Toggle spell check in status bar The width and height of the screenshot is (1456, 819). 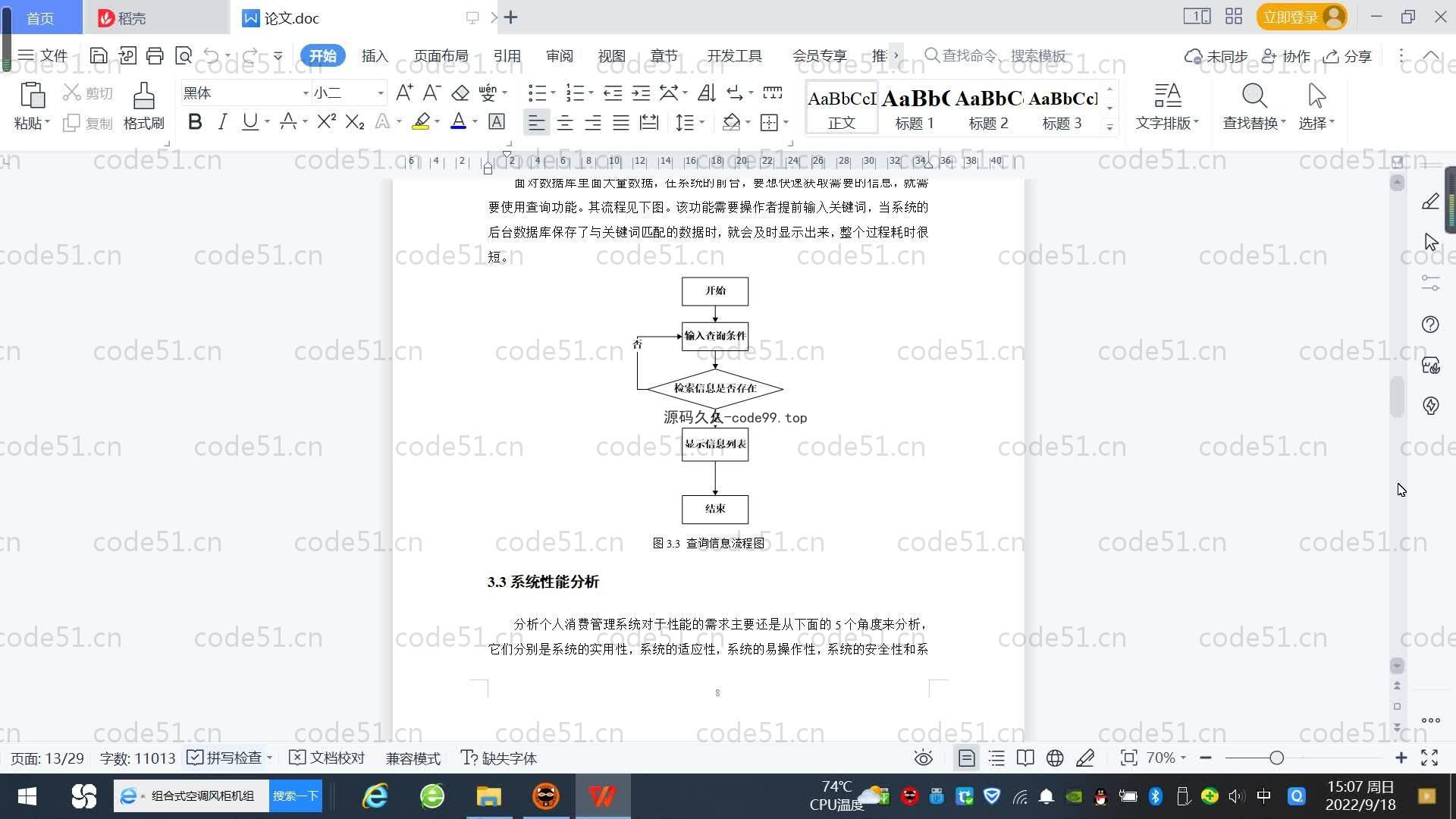point(225,758)
